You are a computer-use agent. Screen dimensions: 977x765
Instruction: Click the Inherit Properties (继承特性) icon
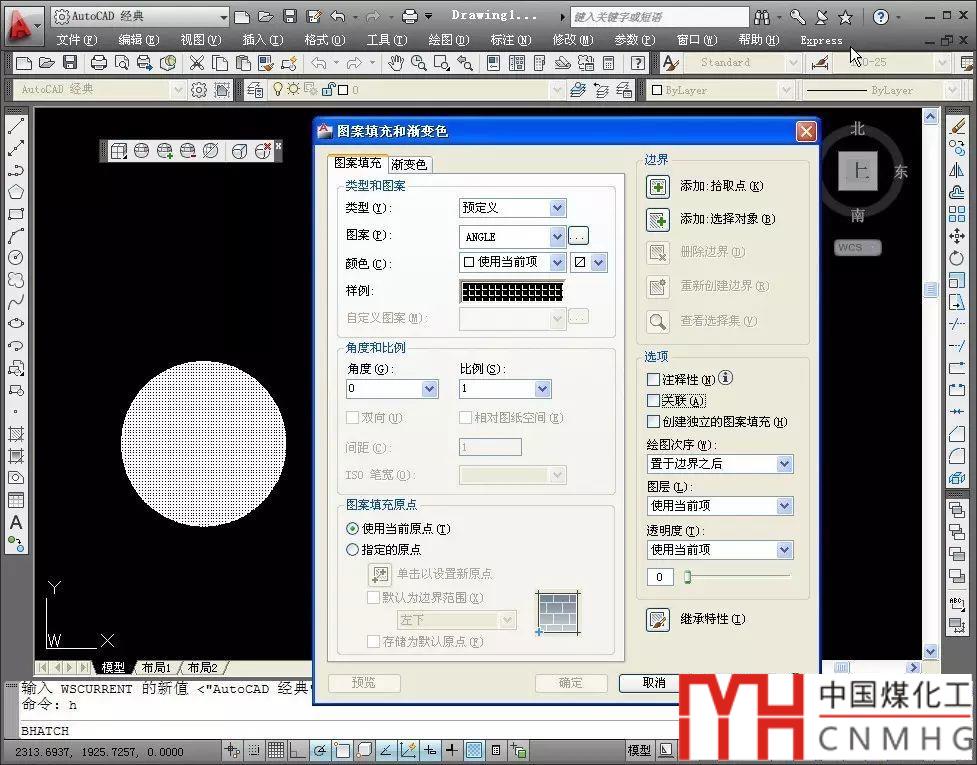(x=657, y=619)
